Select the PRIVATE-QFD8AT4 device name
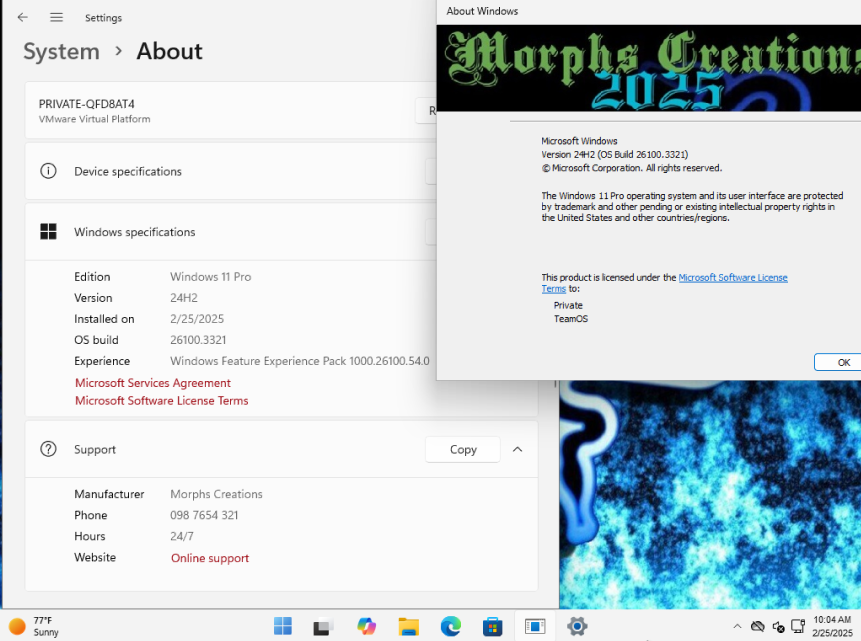 pyautogui.click(x=87, y=104)
